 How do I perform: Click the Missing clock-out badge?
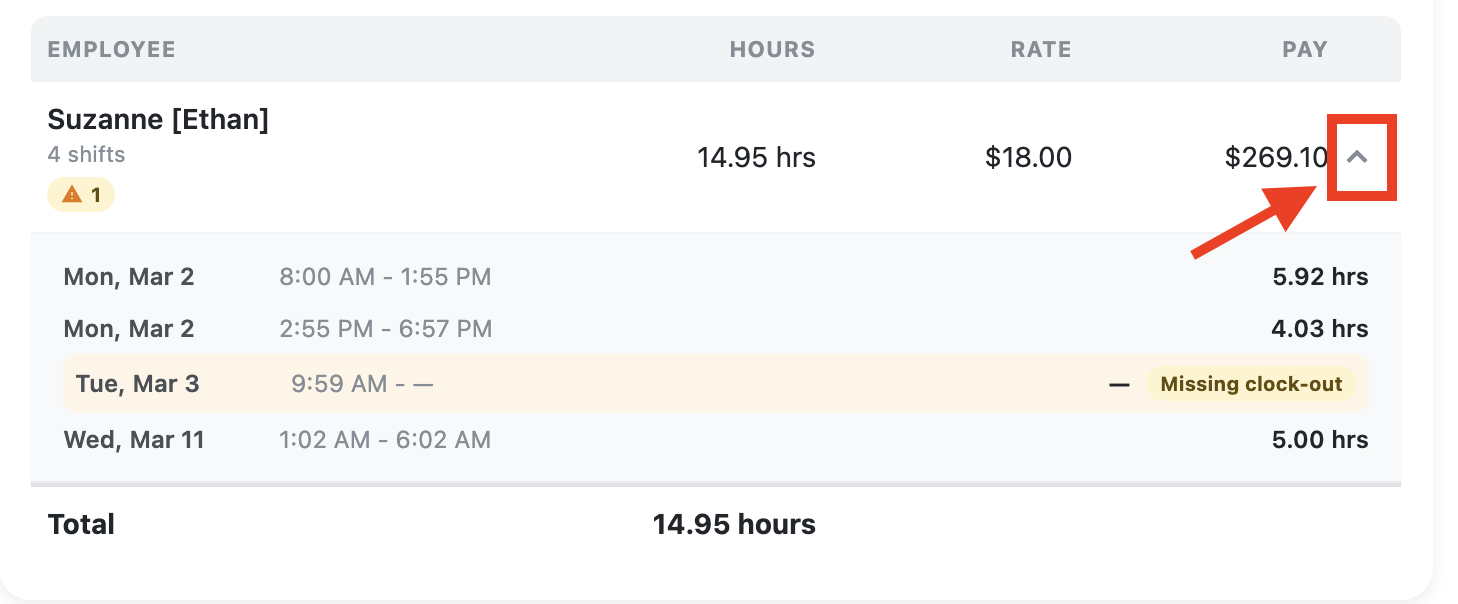1251,384
